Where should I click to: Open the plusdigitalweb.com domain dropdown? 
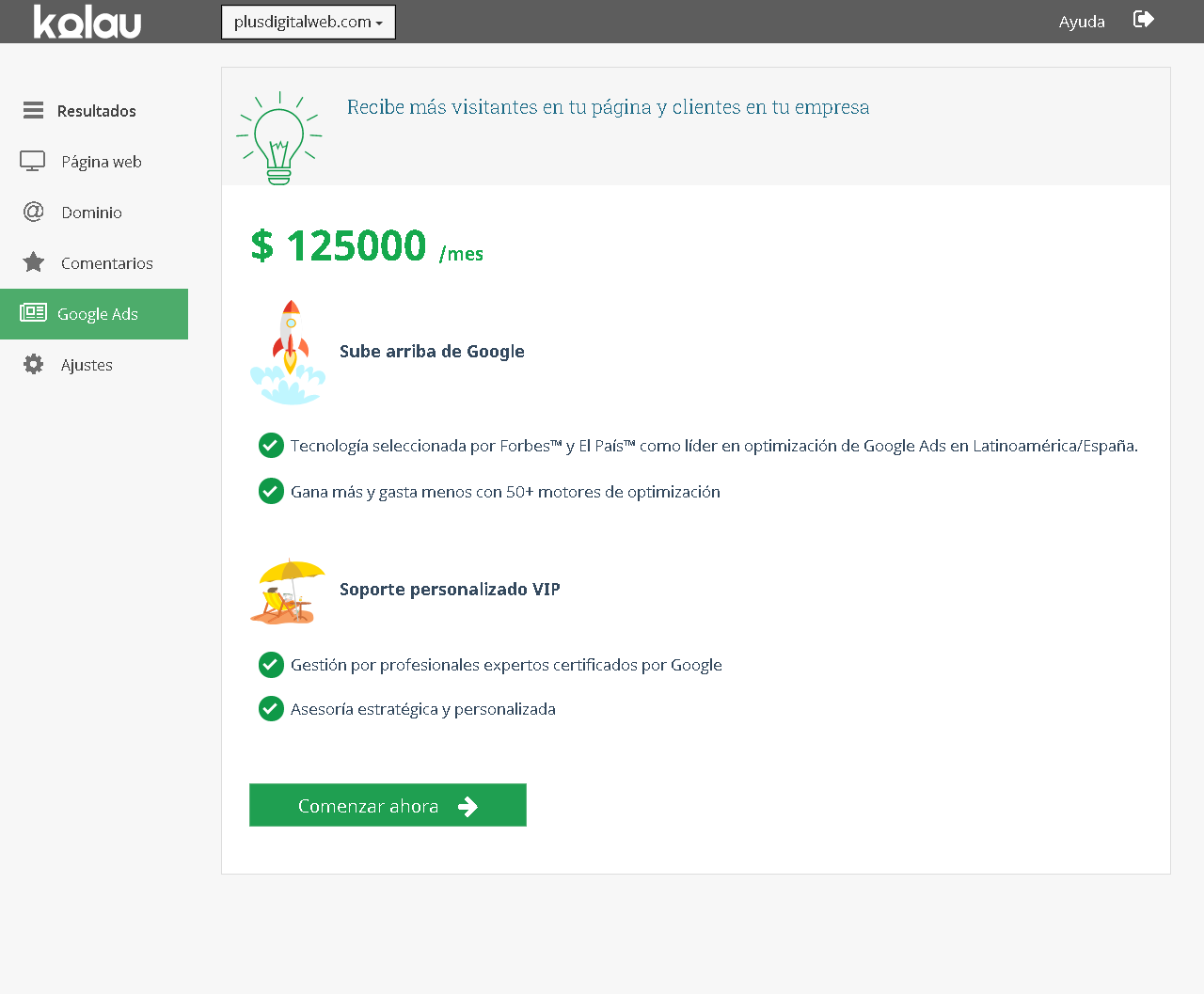[308, 22]
